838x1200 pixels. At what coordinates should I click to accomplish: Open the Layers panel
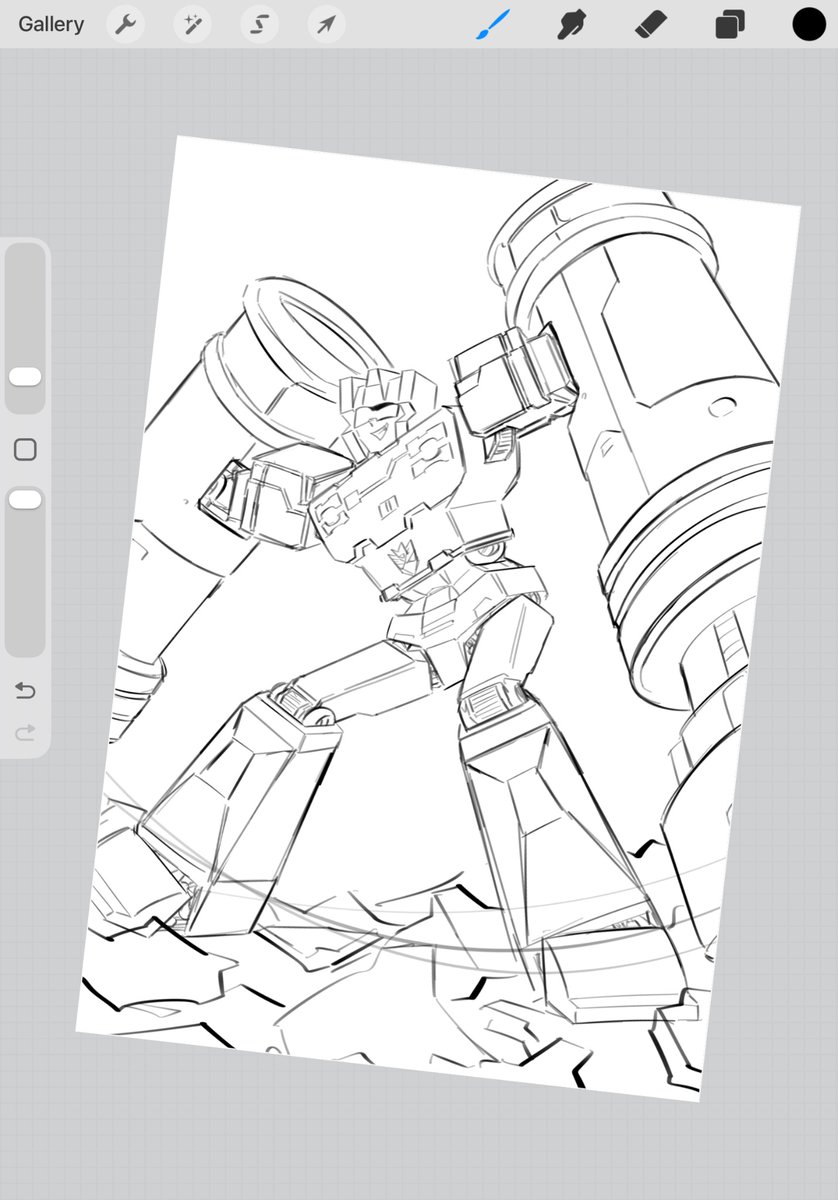point(730,24)
